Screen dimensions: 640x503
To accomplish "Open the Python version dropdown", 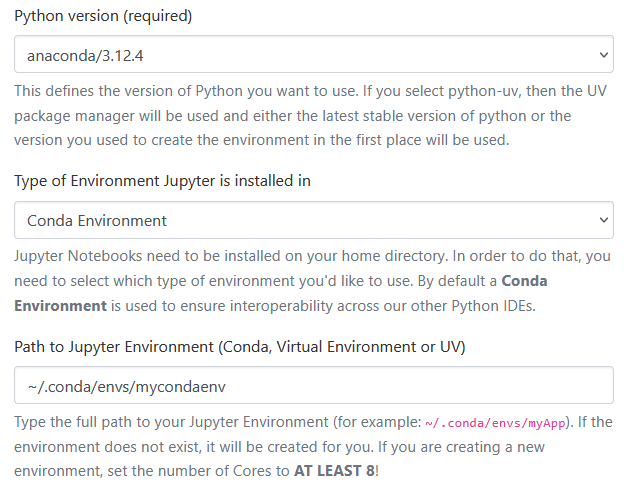I will click(313, 54).
